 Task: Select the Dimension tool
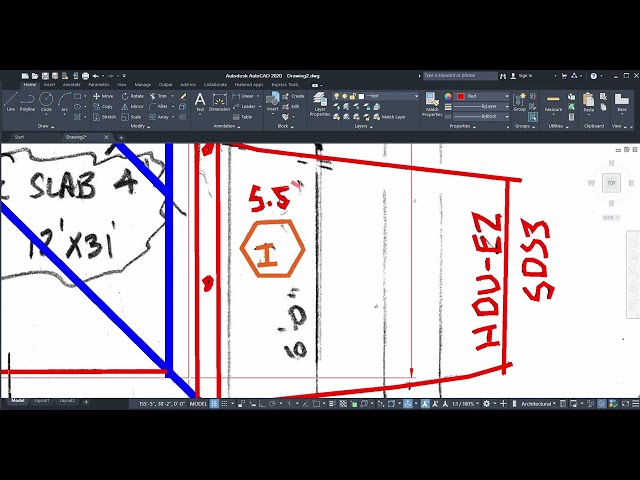coord(220,102)
